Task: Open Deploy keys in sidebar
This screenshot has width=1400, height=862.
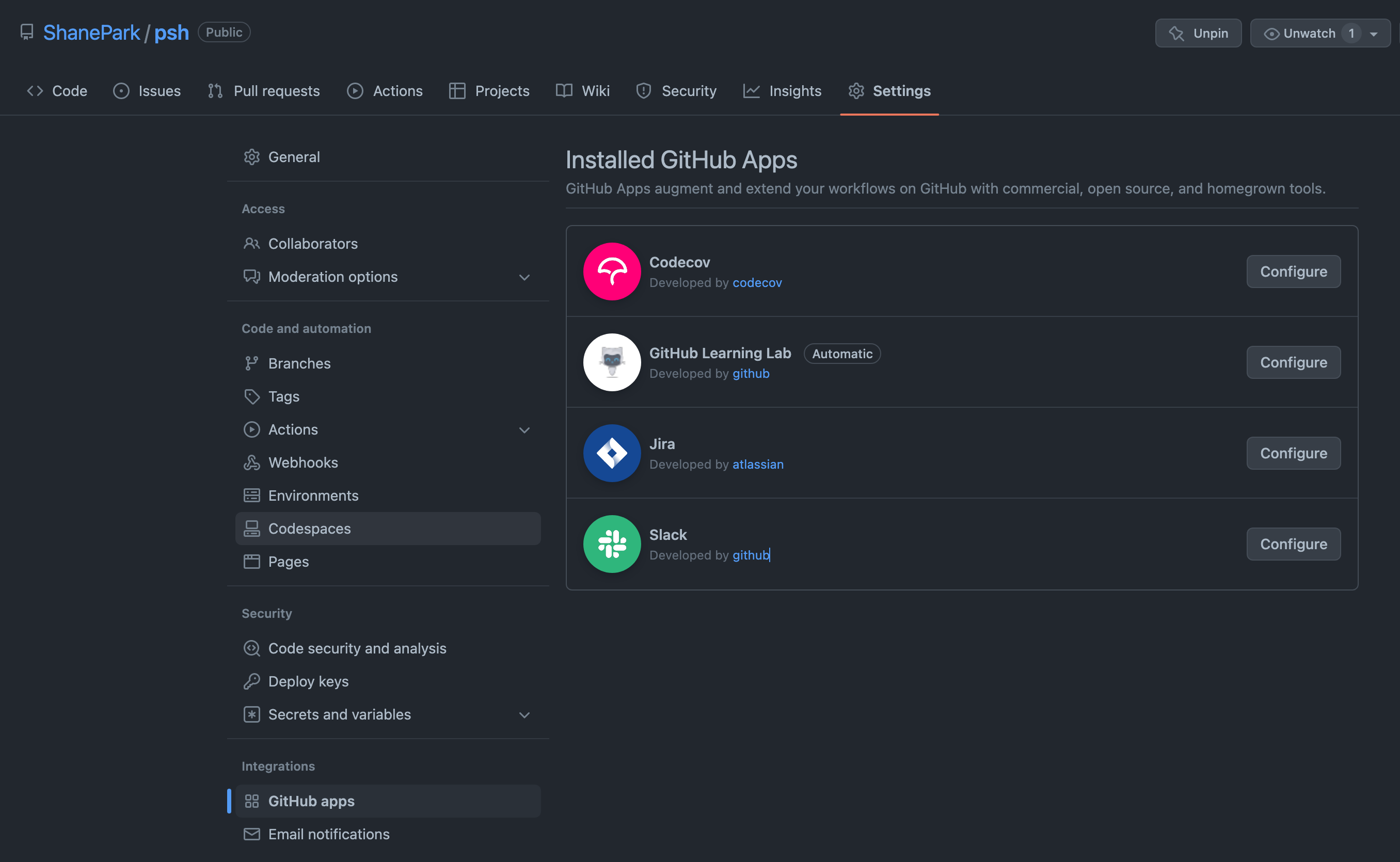Action: 308,681
